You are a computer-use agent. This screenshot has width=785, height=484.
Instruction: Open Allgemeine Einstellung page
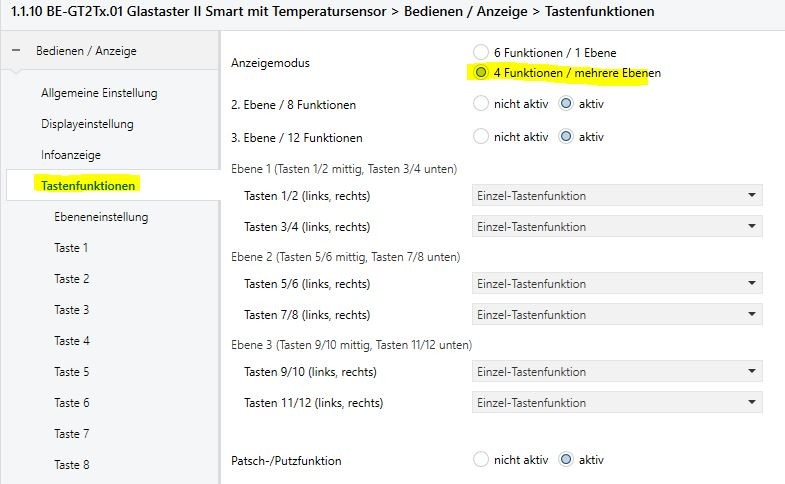point(99,93)
